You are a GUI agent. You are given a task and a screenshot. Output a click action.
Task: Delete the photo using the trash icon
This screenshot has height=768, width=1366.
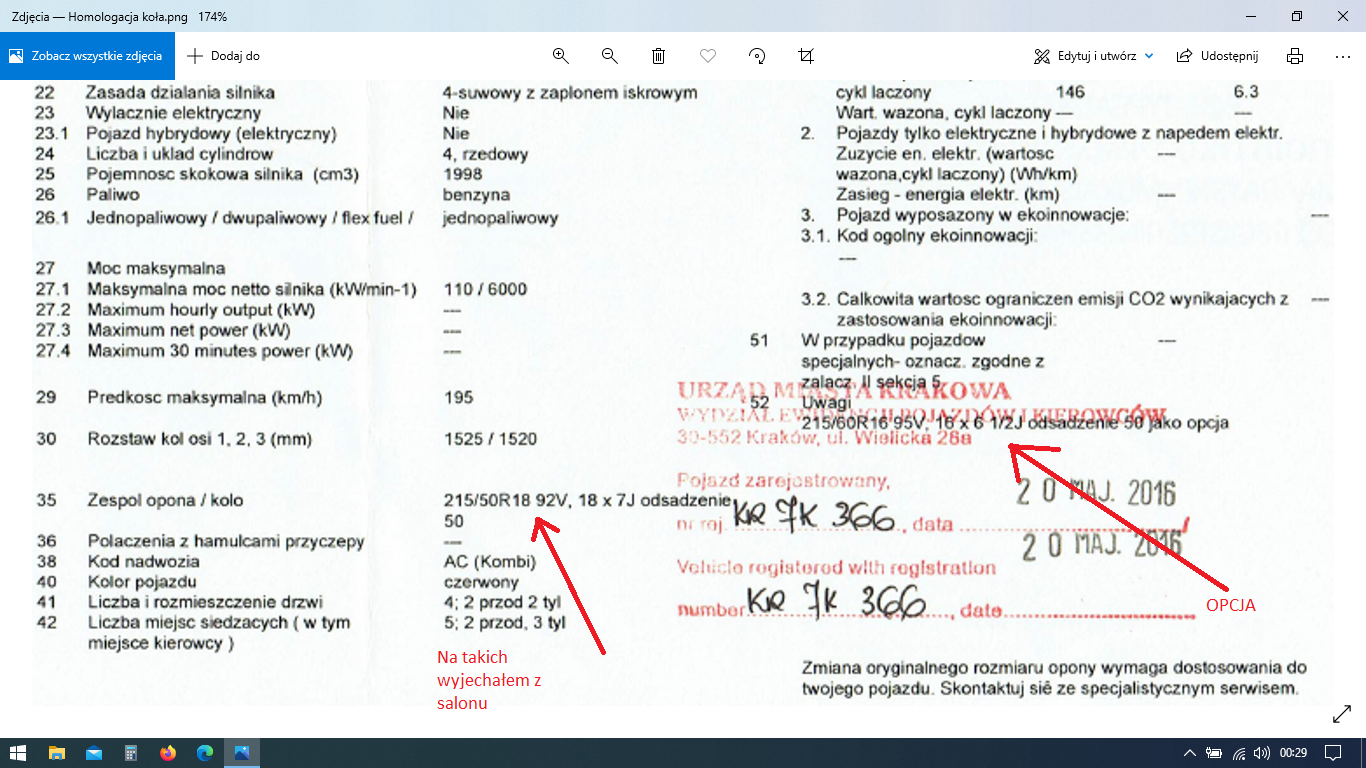pos(659,56)
